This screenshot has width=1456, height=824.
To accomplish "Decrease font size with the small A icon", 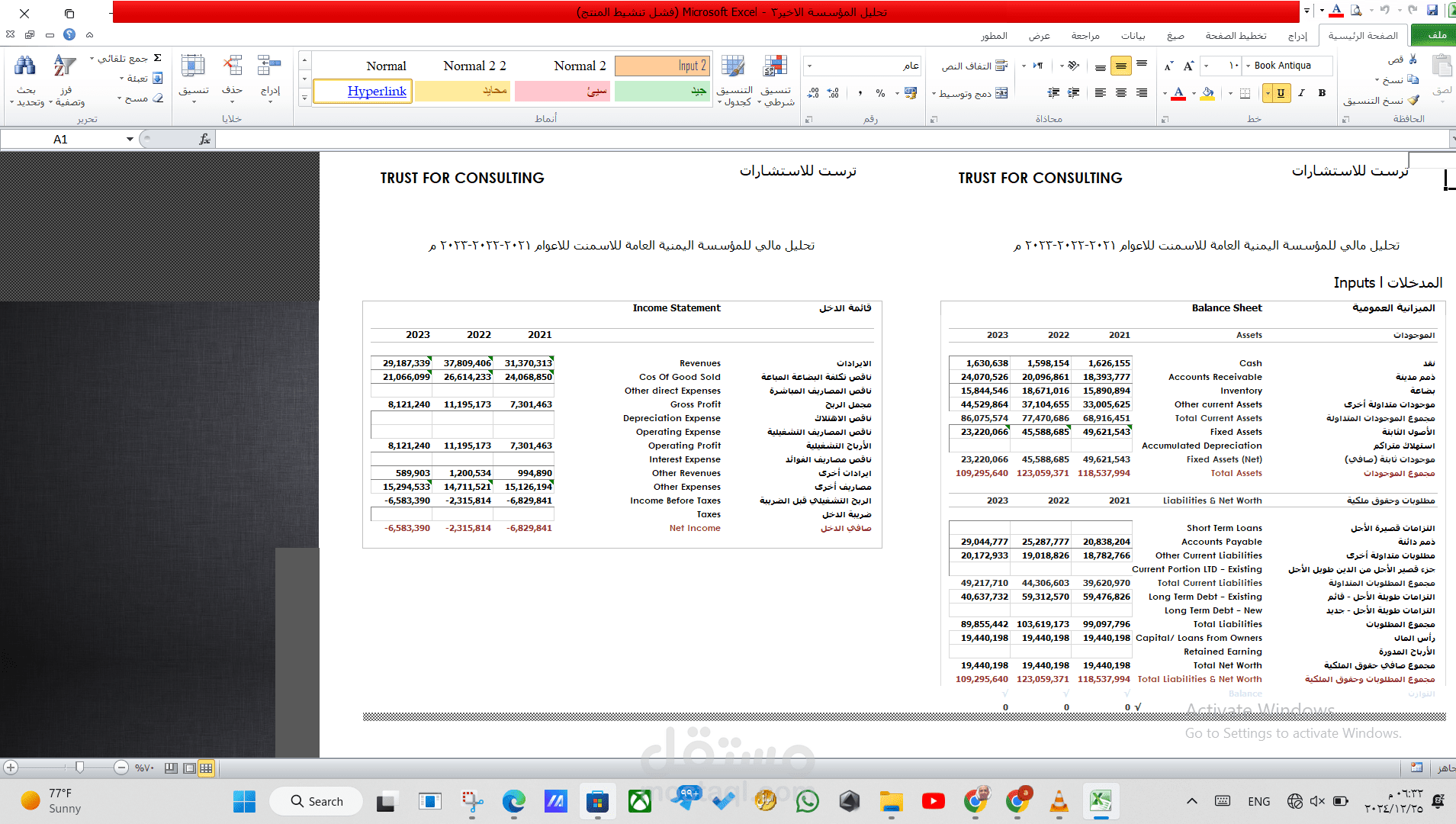I will [x=1168, y=66].
